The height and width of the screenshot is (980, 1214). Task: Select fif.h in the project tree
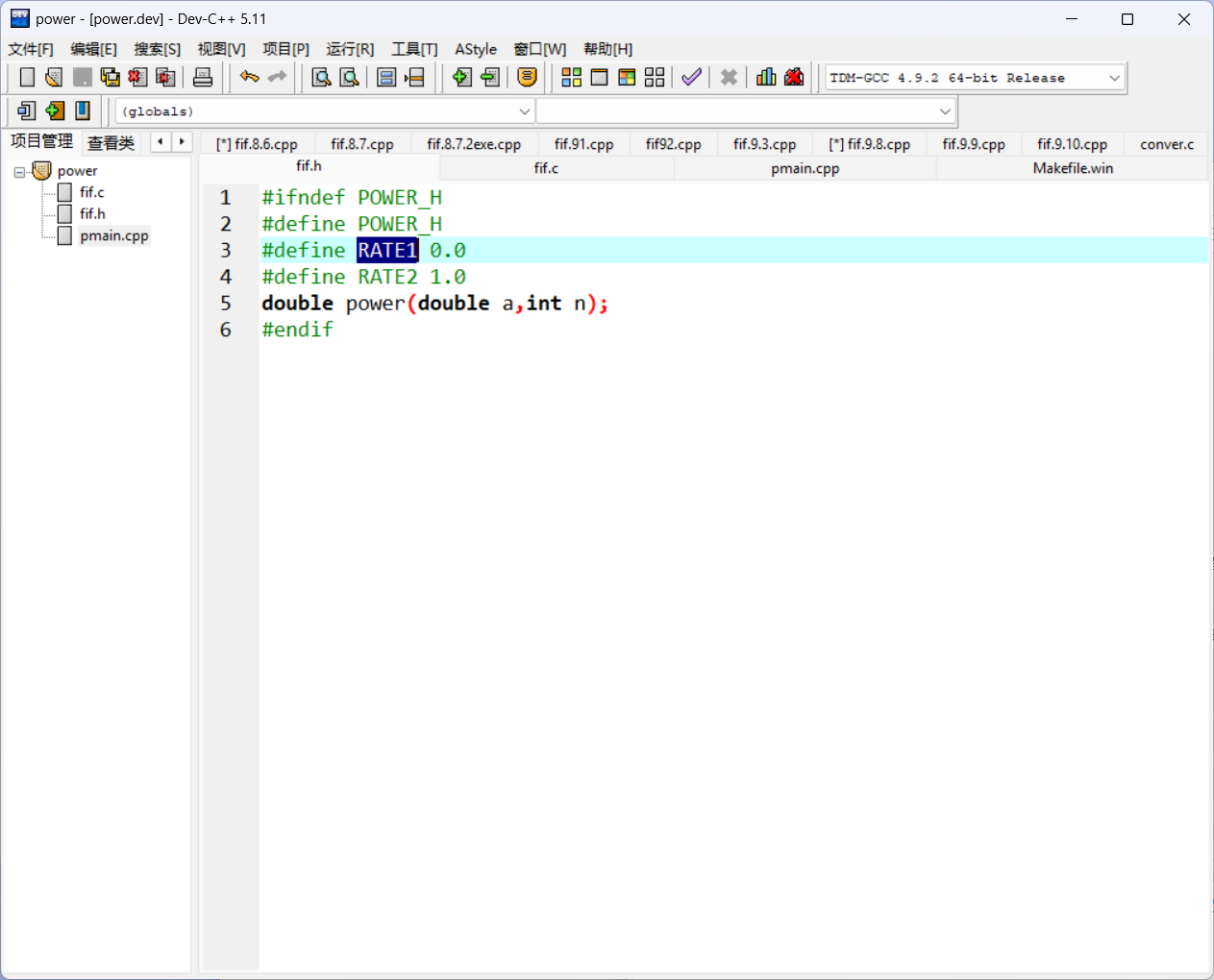click(92, 213)
